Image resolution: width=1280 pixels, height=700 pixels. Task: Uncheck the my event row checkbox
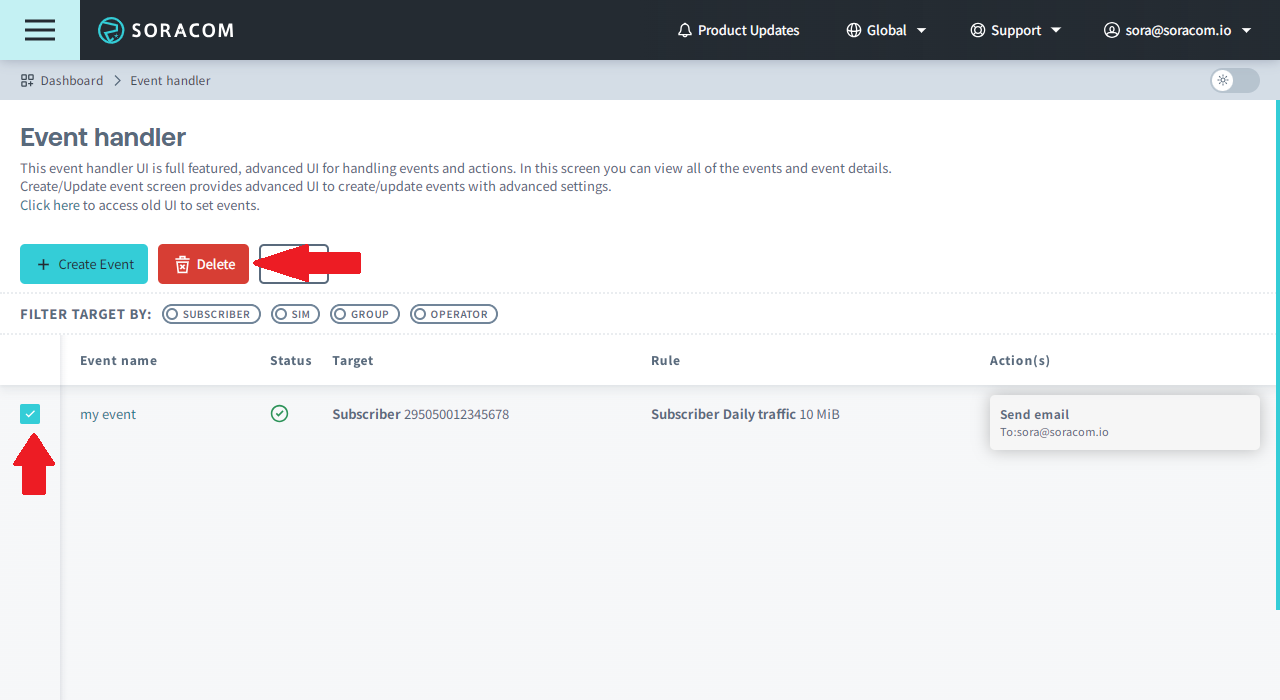[30, 414]
